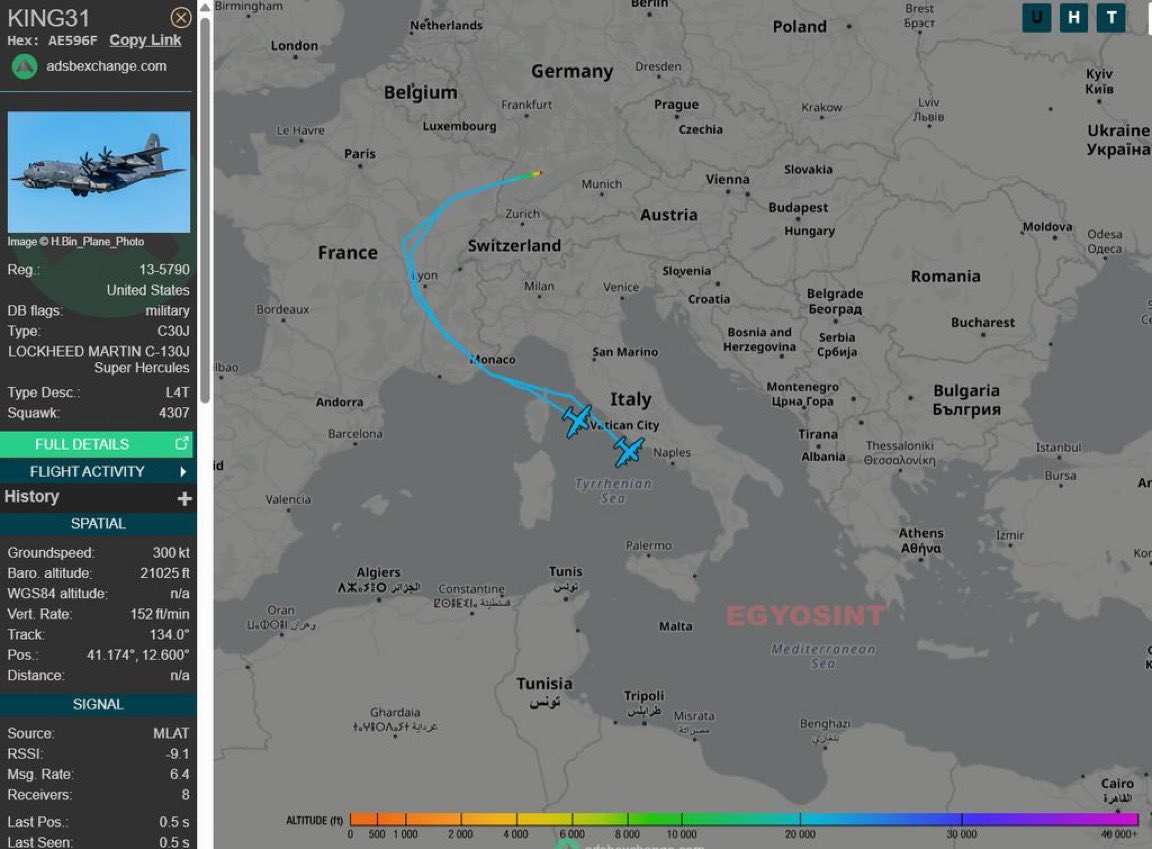Click Baro. altitude value 21025 ft
The height and width of the screenshot is (849, 1152).
[165, 573]
